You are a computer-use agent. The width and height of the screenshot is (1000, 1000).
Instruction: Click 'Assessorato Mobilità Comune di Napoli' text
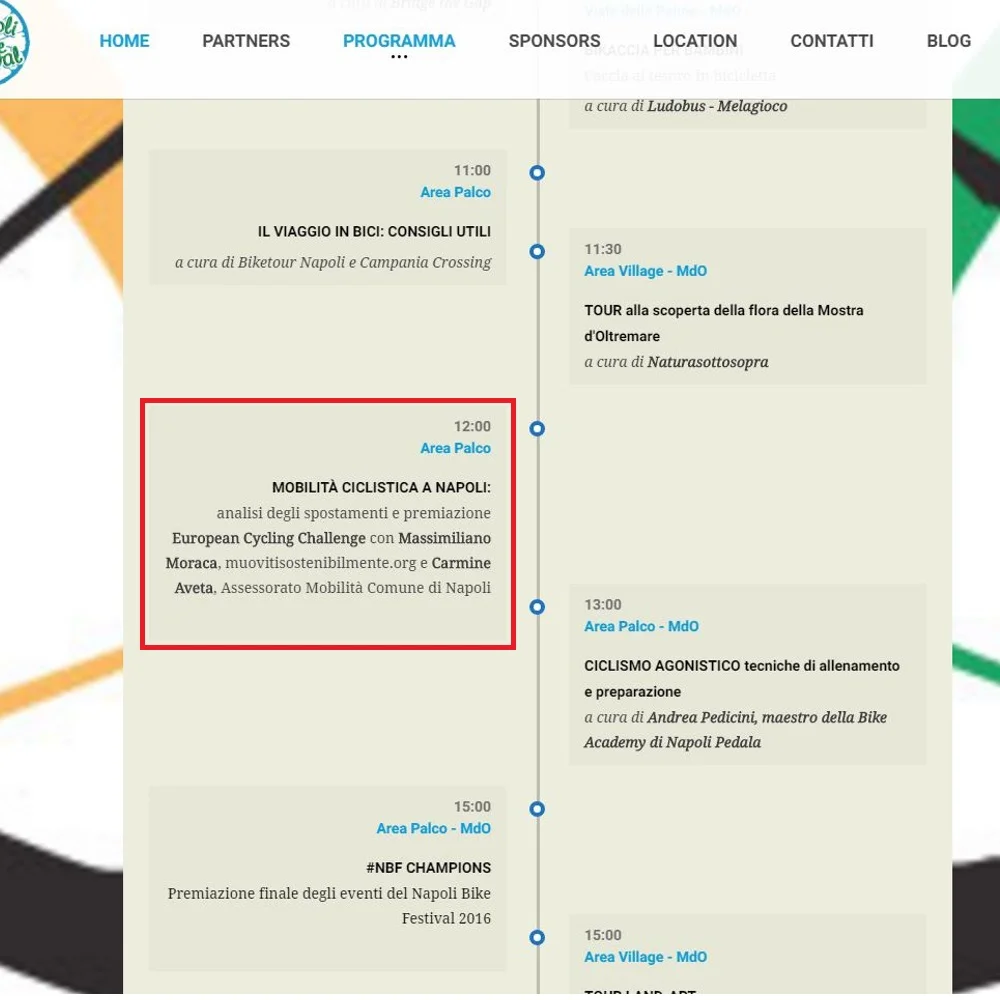tap(356, 588)
